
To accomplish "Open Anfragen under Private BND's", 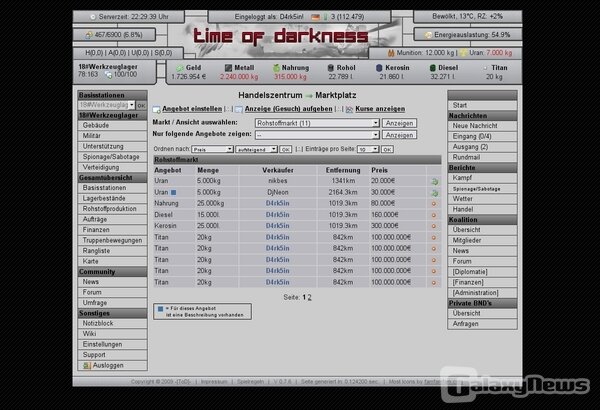I will pyautogui.click(x=482, y=324).
